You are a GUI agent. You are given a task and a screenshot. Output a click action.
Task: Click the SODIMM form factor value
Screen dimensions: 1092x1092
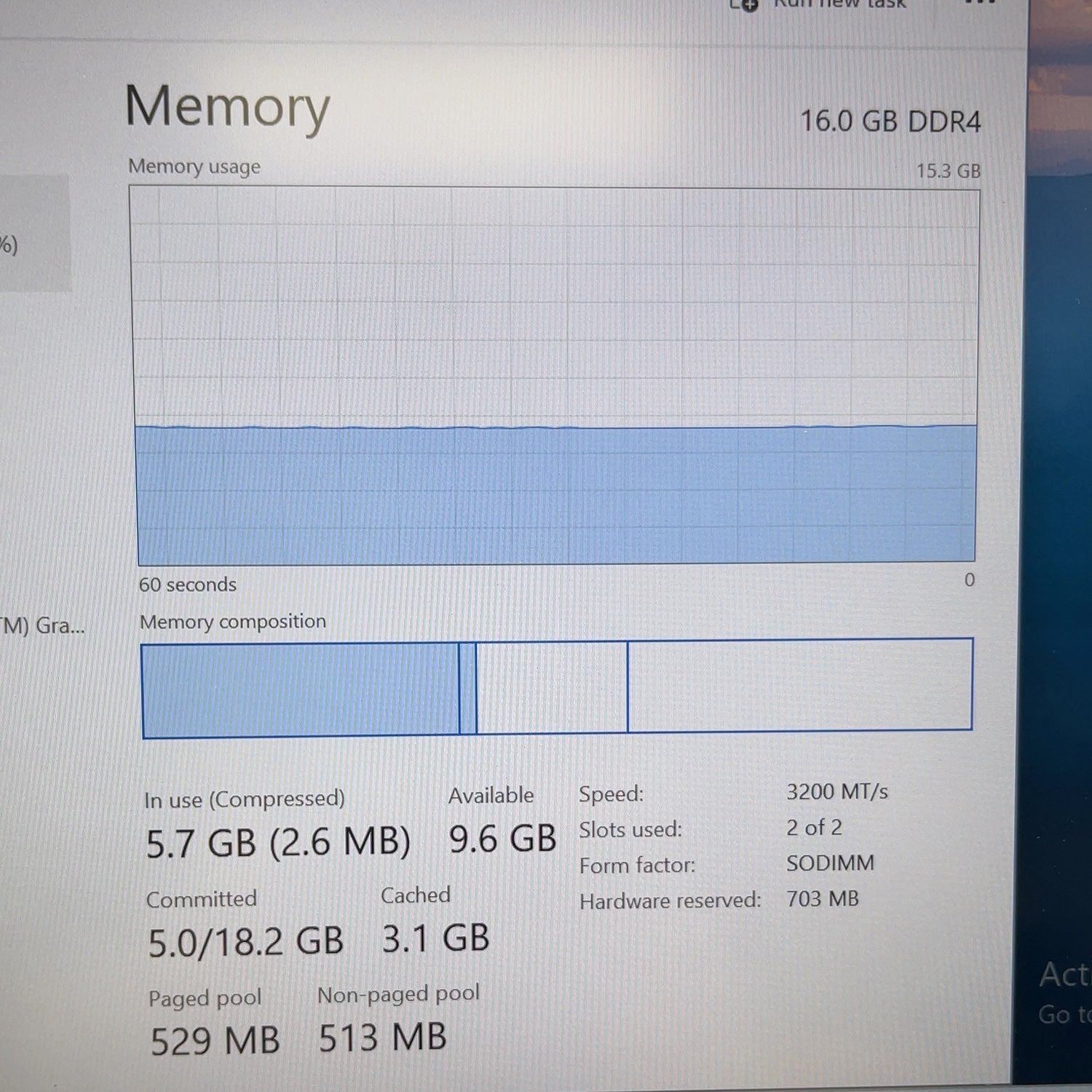830,863
